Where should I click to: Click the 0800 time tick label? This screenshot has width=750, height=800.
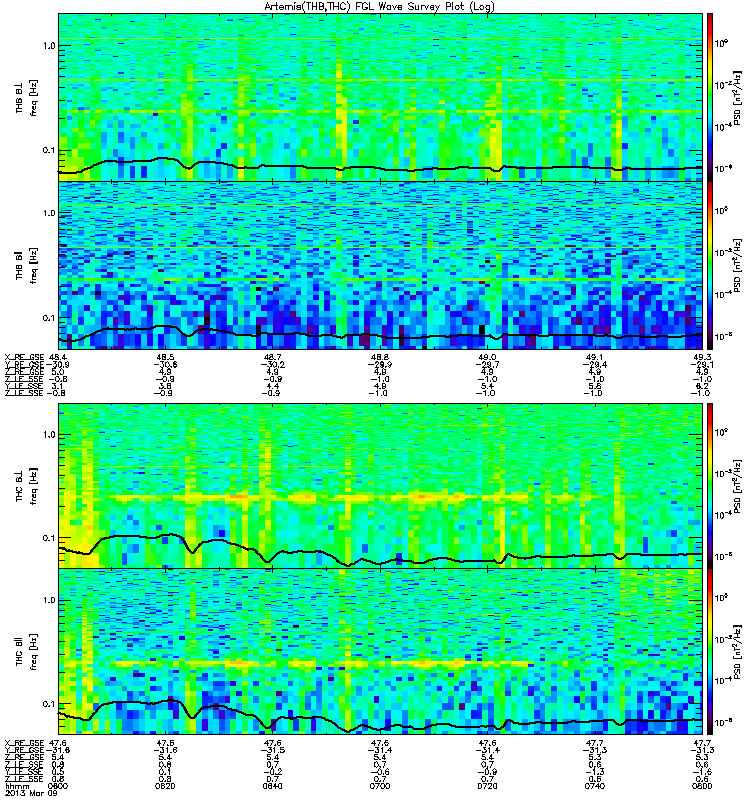(702, 786)
